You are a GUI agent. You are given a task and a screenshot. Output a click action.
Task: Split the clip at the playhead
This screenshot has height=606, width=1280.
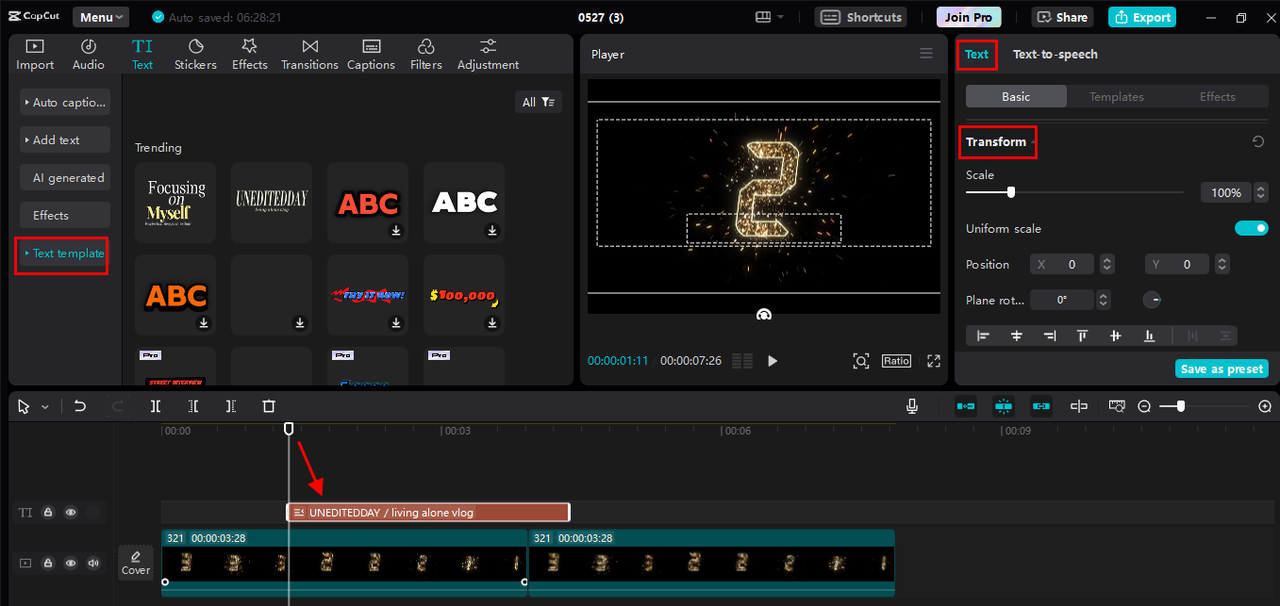pos(155,406)
